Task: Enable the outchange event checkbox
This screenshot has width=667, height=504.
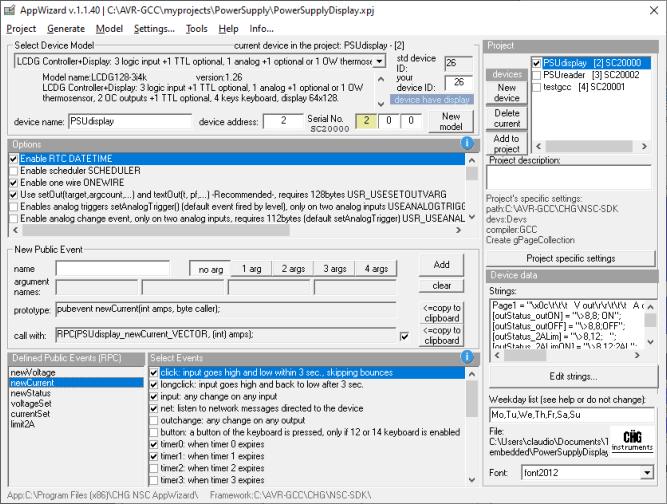Action: [x=154, y=420]
